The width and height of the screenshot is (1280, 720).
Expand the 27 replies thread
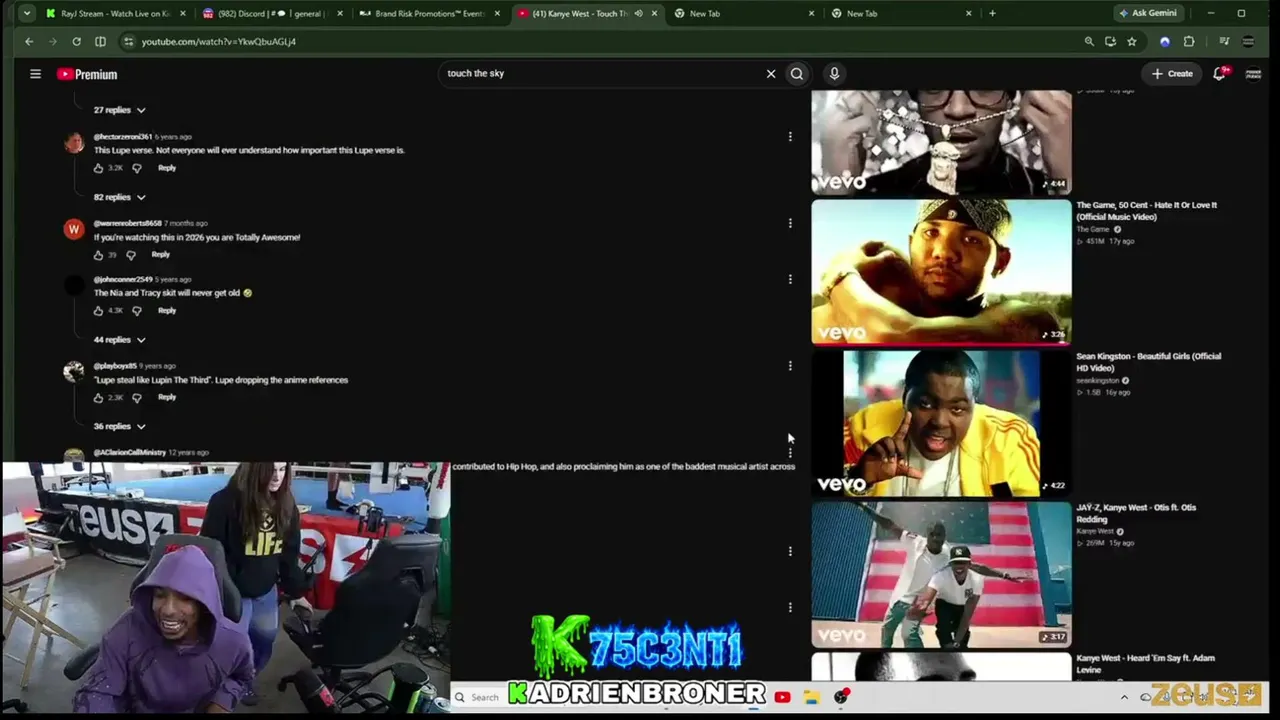pyautogui.click(x=120, y=110)
